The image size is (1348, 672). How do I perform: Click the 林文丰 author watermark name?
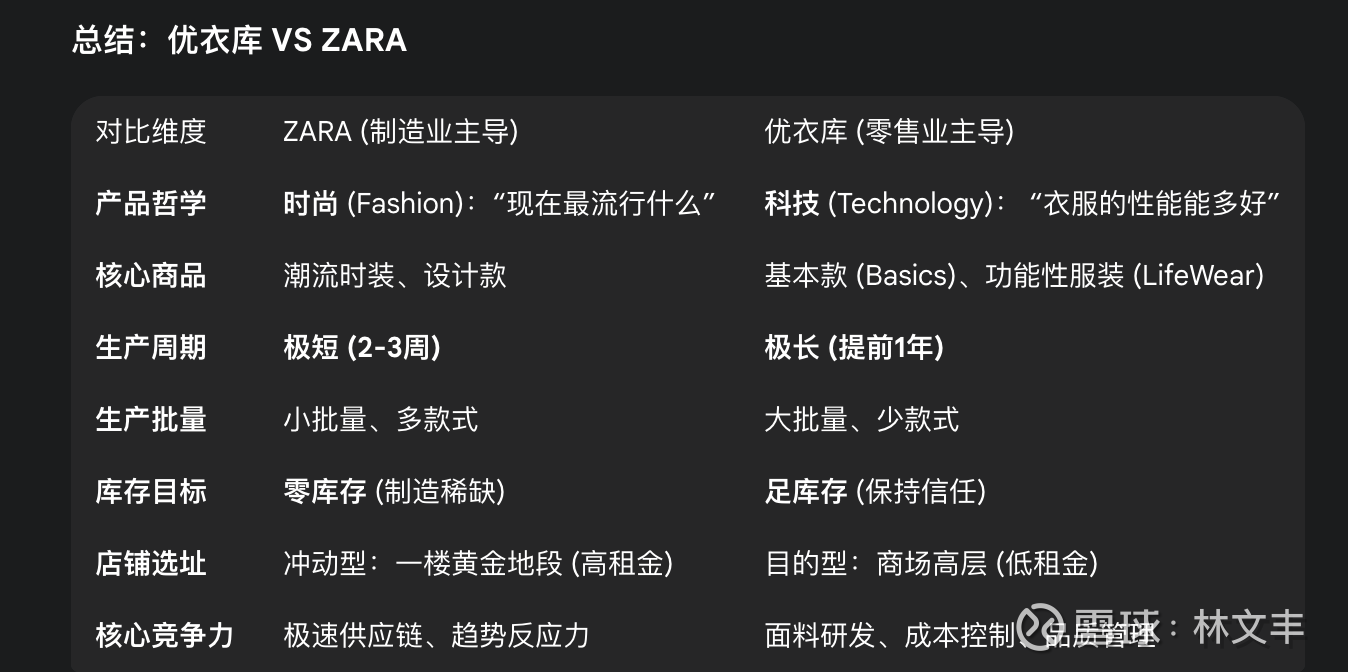1248,628
